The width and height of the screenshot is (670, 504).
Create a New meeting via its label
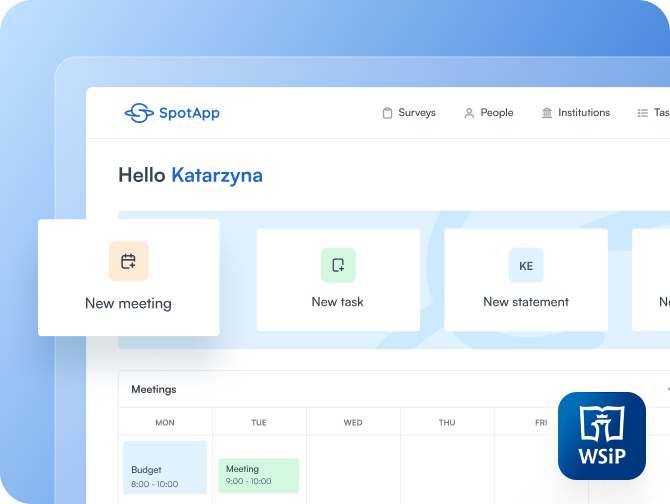coord(128,303)
